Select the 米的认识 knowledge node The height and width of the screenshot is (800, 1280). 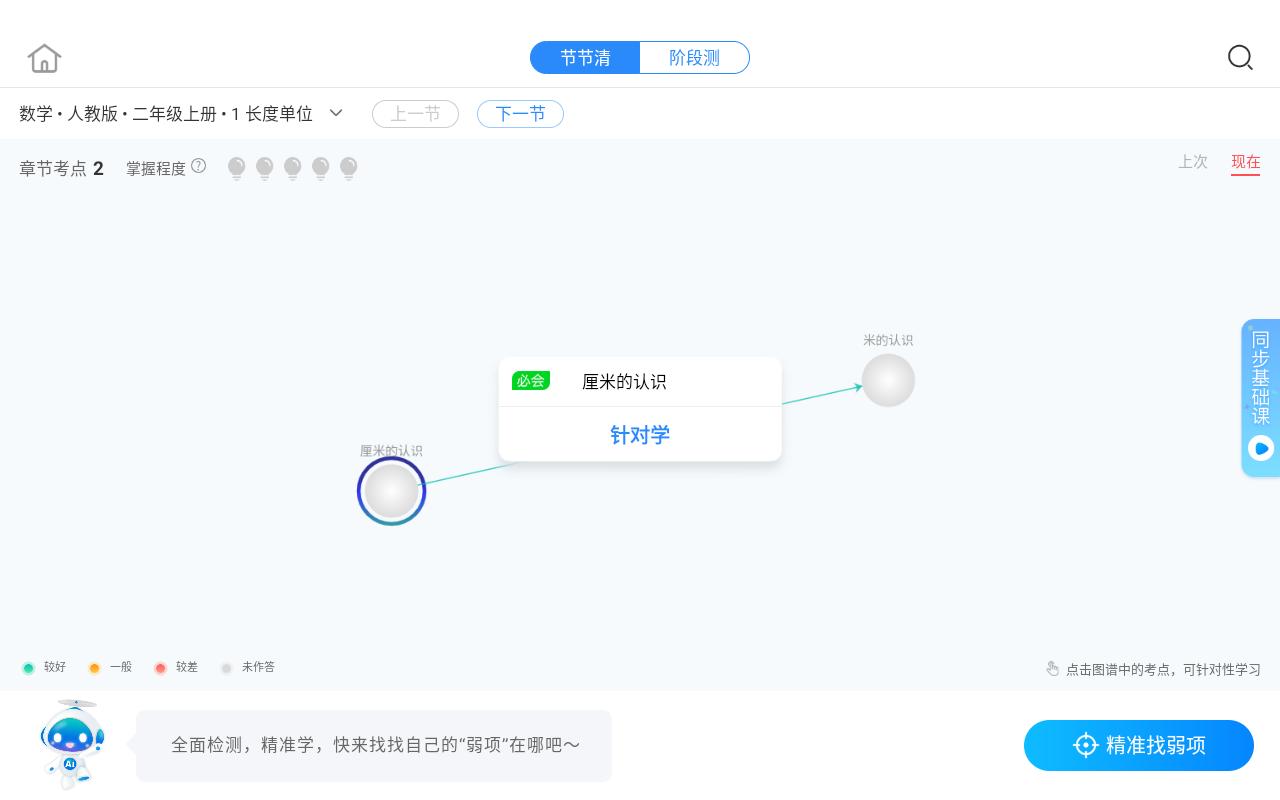(x=888, y=380)
